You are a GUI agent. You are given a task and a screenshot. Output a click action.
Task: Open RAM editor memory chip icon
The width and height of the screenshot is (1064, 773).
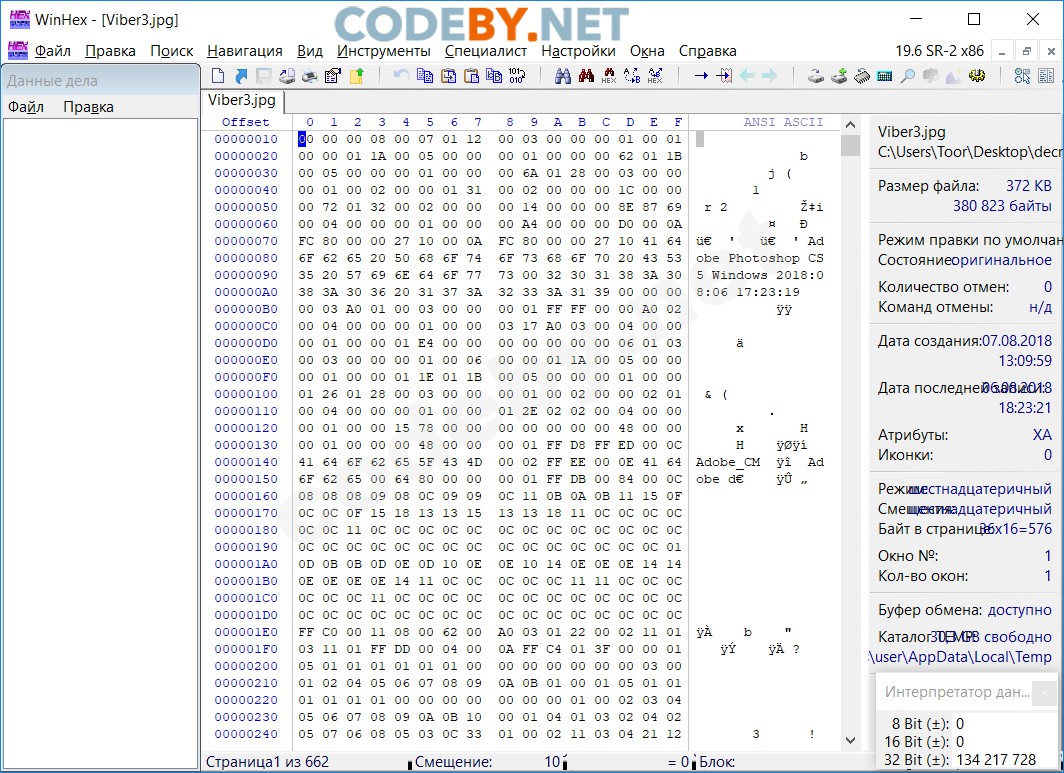pyautogui.click(x=862, y=75)
